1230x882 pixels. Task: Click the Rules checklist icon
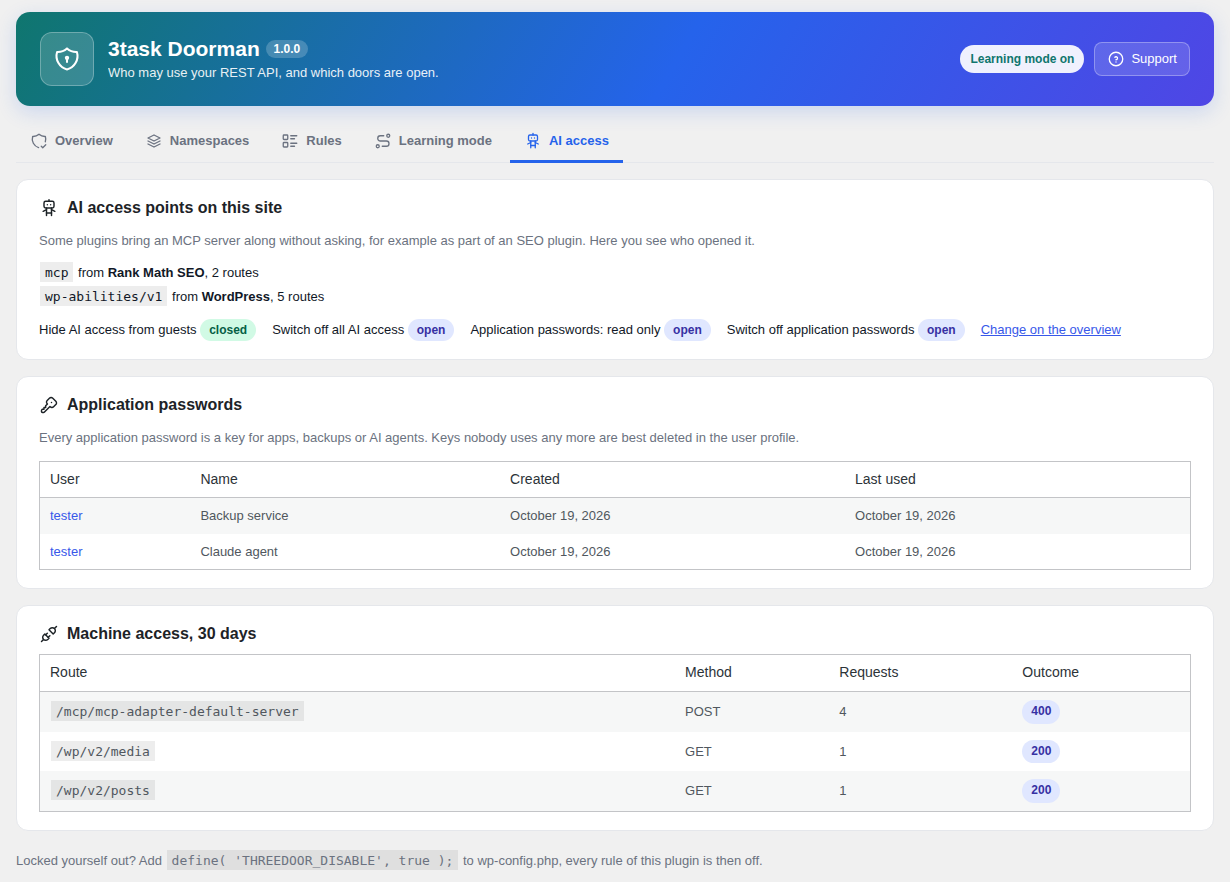pos(290,141)
